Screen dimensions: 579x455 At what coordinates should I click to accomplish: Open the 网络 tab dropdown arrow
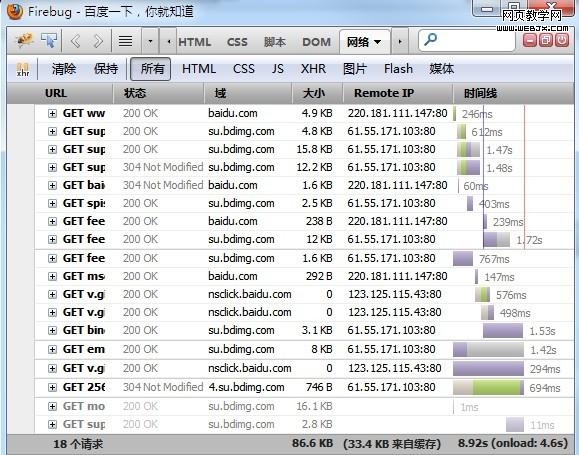pyautogui.click(x=377, y=42)
